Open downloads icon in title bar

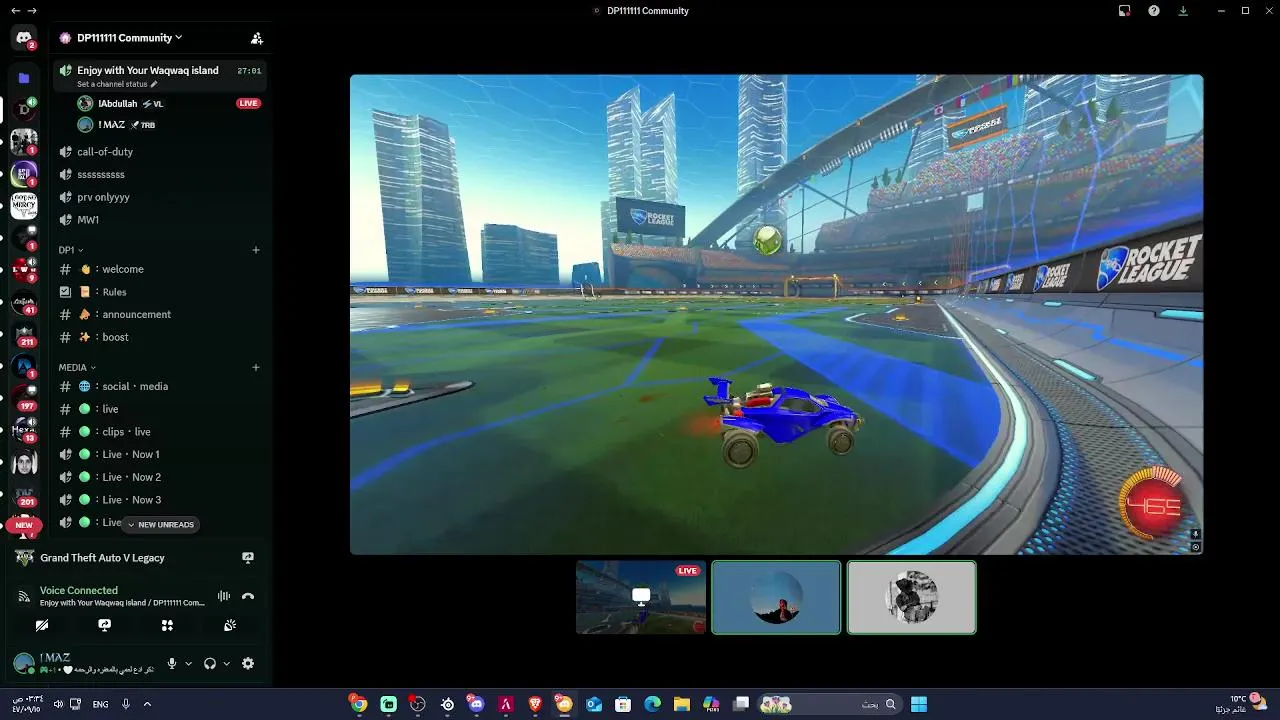coord(1183,10)
